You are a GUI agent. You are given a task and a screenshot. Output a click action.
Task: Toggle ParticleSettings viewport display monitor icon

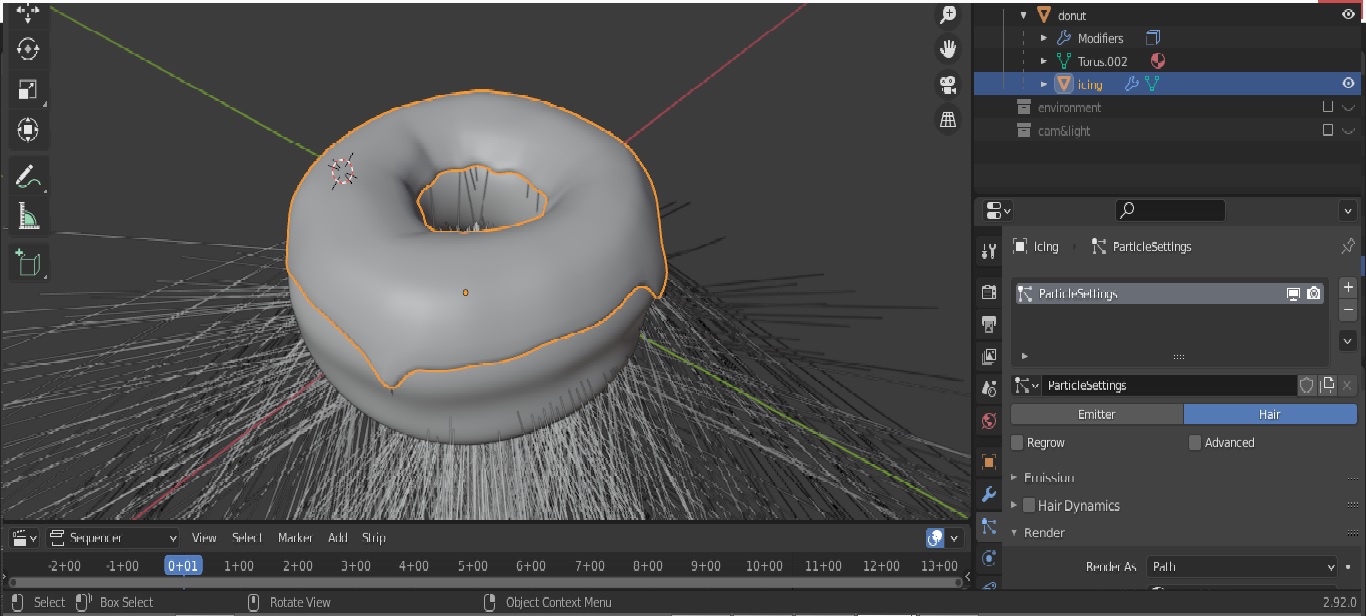click(x=1293, y=294)
